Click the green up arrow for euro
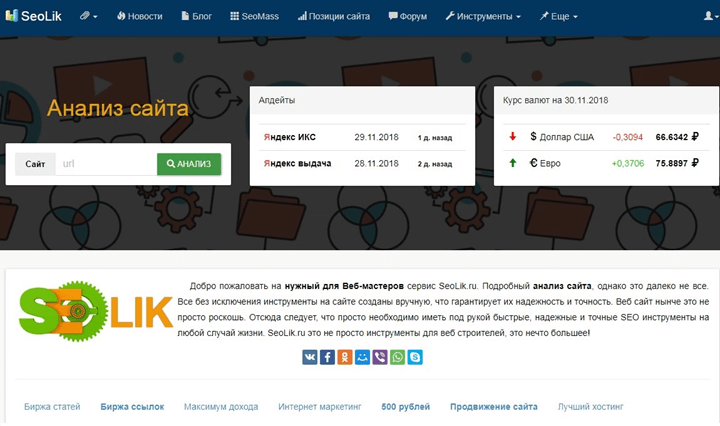 [512, 163]
